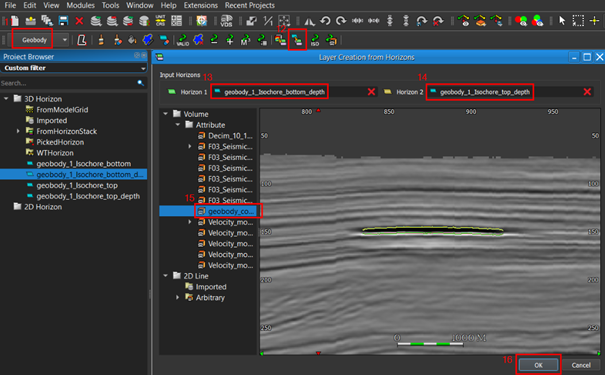Click the yellow crosshair tool icon

(x=594, y=20)
